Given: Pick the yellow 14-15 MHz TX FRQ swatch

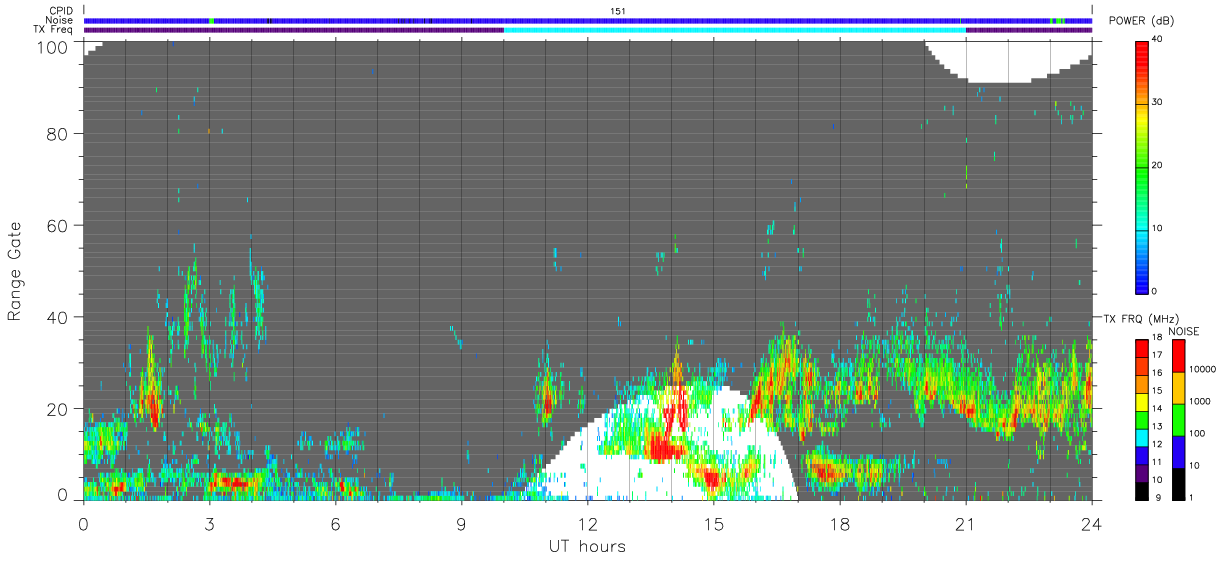Looking at the screenshot, I should (x=1142, y=401).
